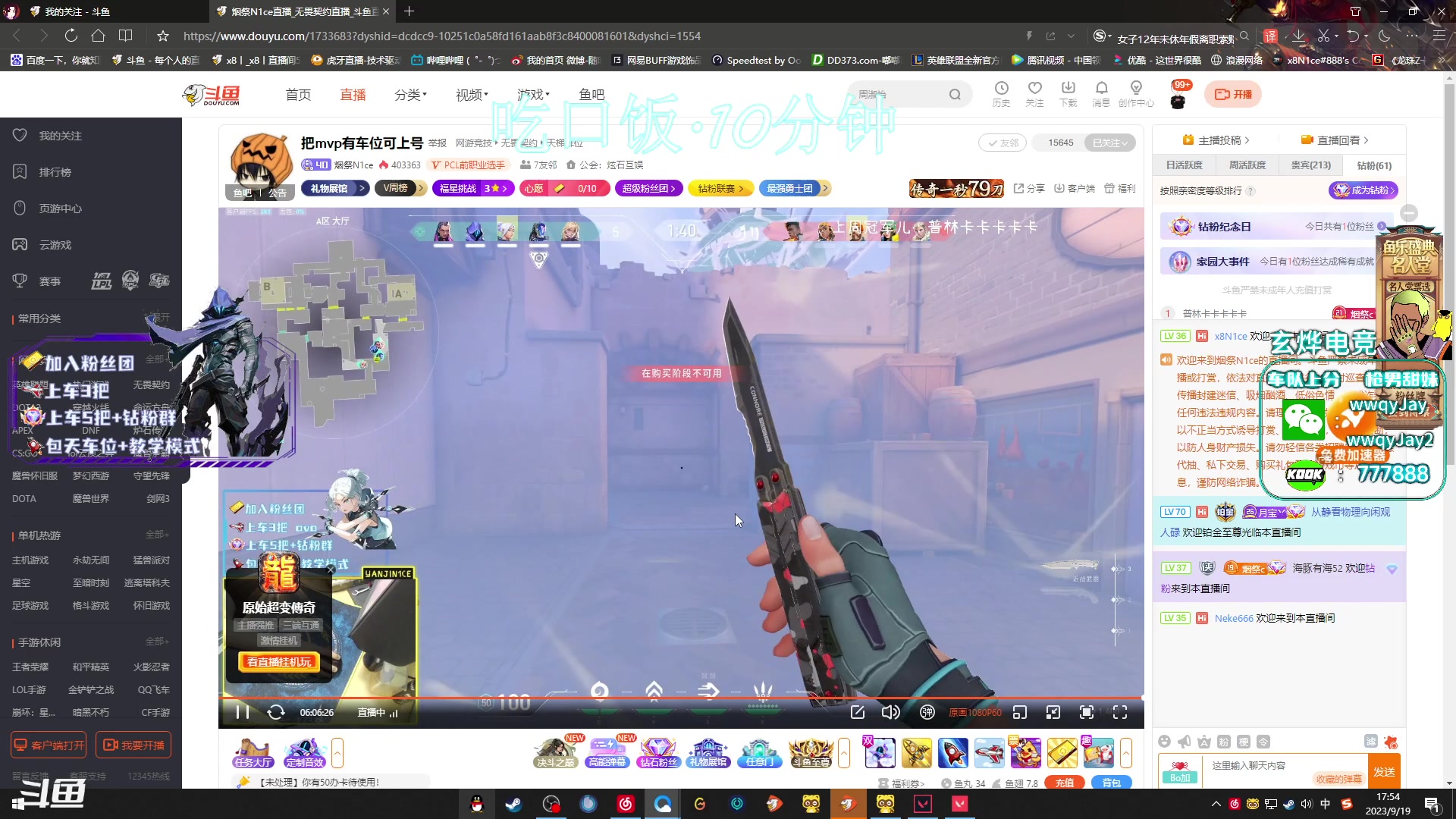Viewport: 1456px width, 819px height.
Task: Open 主播投稿 link
Action: [1216, 140]
